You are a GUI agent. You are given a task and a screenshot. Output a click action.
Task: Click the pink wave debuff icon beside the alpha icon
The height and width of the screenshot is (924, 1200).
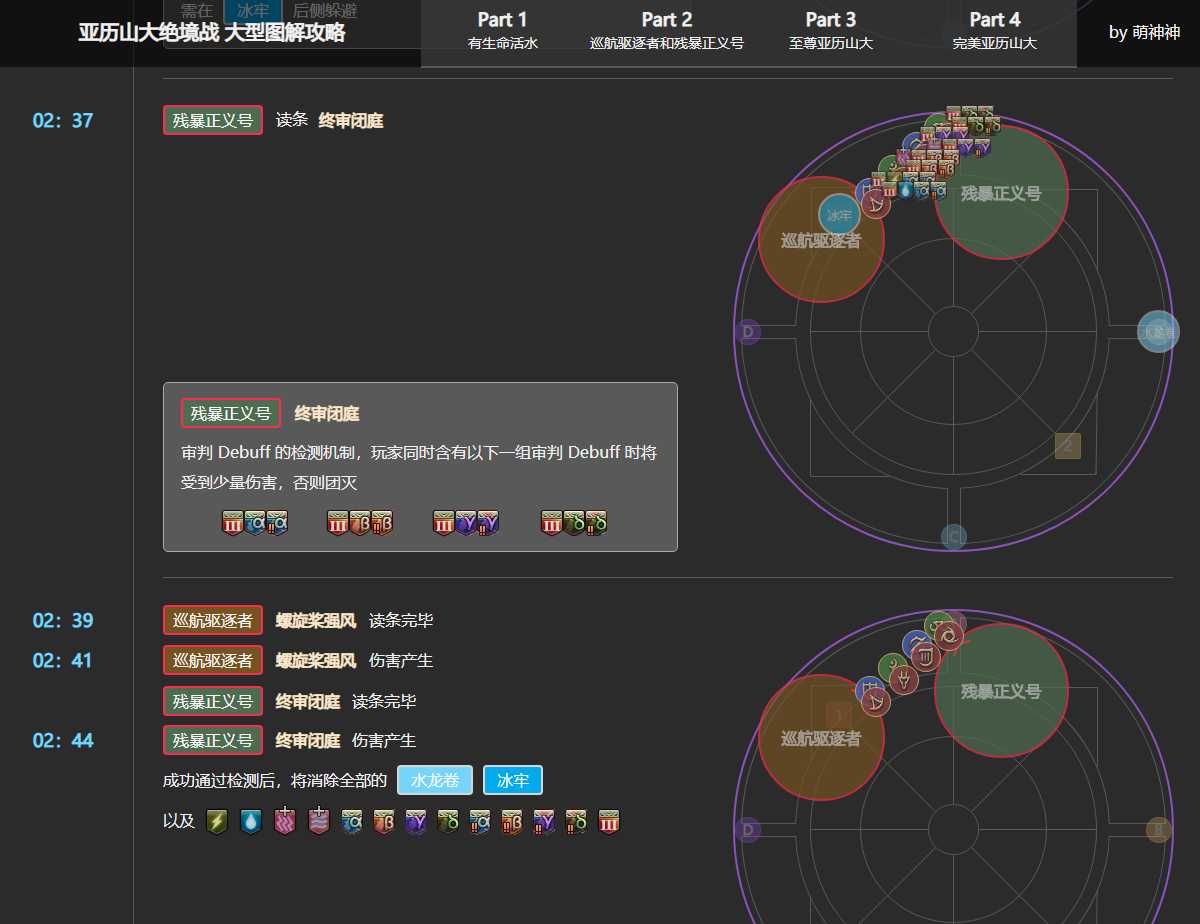(x=319, y=821)
